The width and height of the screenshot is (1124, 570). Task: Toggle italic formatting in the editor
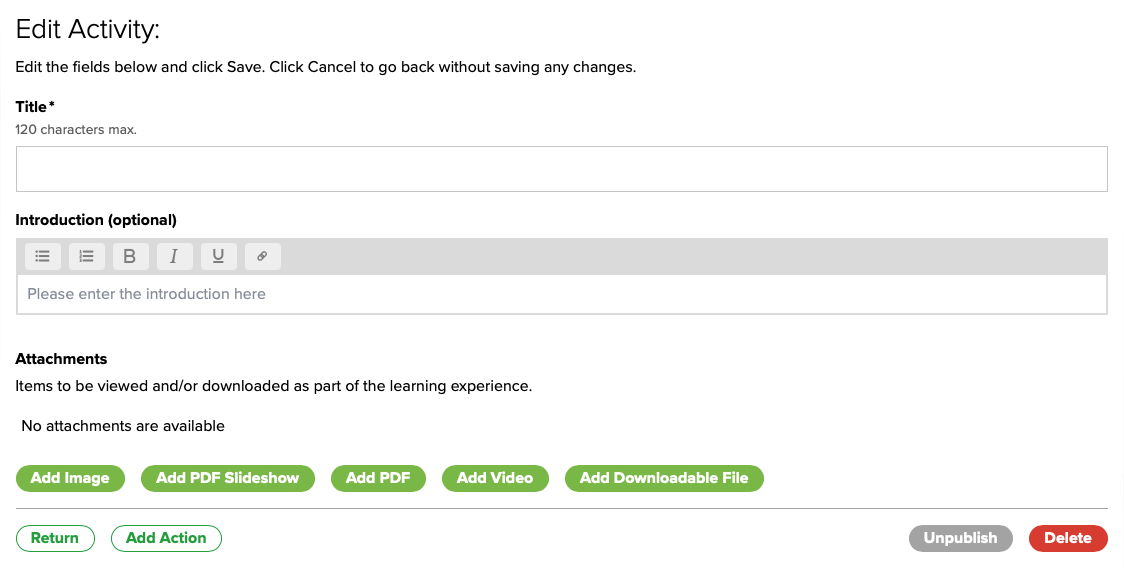click(x=174, y=257)
